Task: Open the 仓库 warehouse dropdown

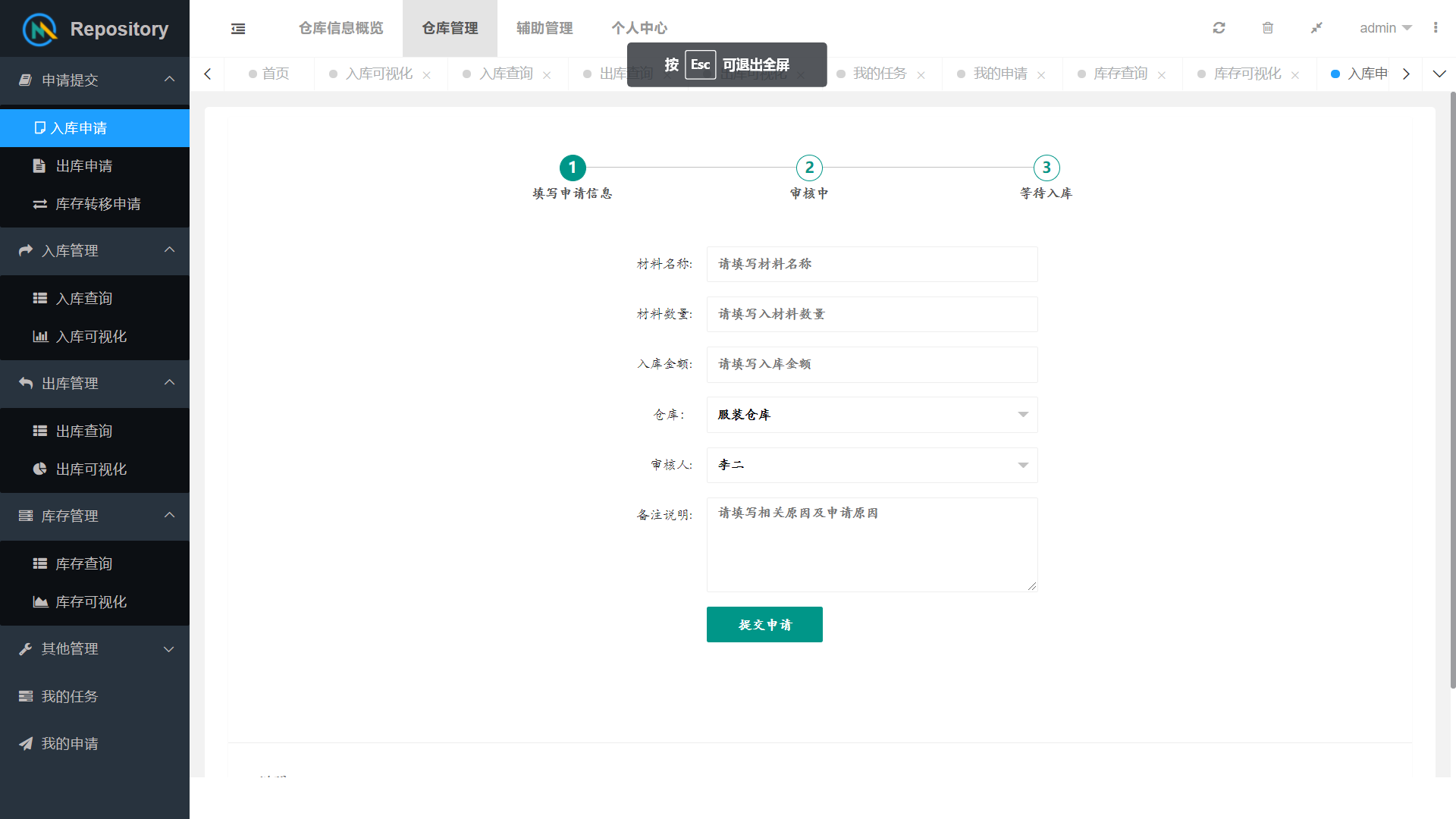Action: coord(871,415)
